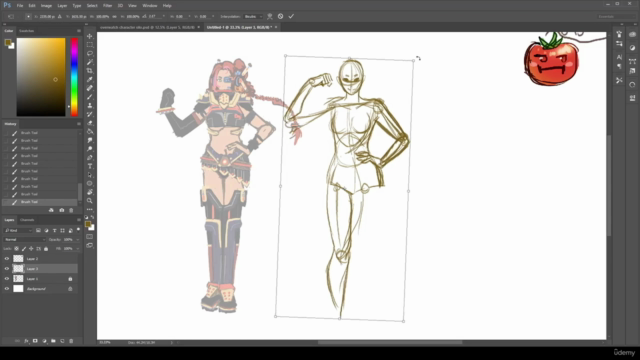Hide Layer 2 visibility eye

pos(7,258)
